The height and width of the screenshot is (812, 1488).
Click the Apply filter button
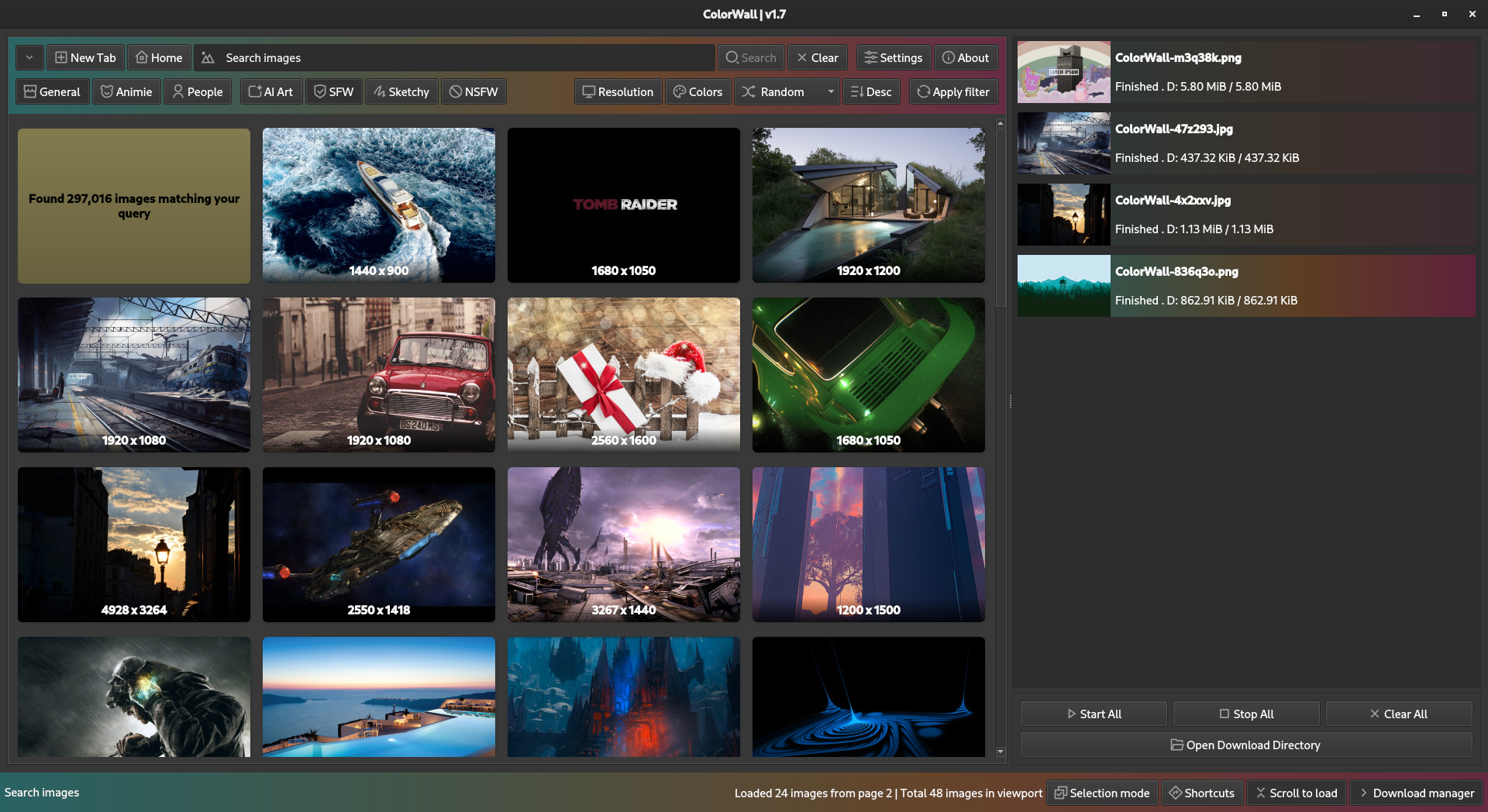[x=953, y=91]
